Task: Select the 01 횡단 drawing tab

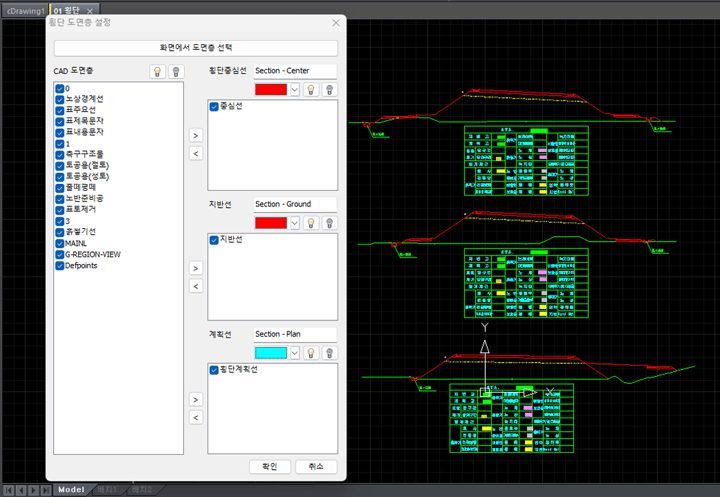Action: 67,11
